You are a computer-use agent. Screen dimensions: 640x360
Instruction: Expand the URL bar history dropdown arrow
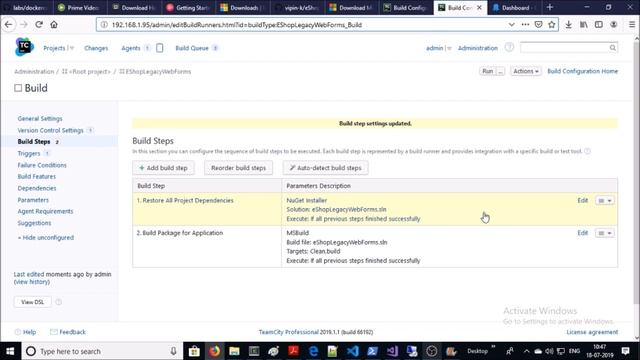511,24
